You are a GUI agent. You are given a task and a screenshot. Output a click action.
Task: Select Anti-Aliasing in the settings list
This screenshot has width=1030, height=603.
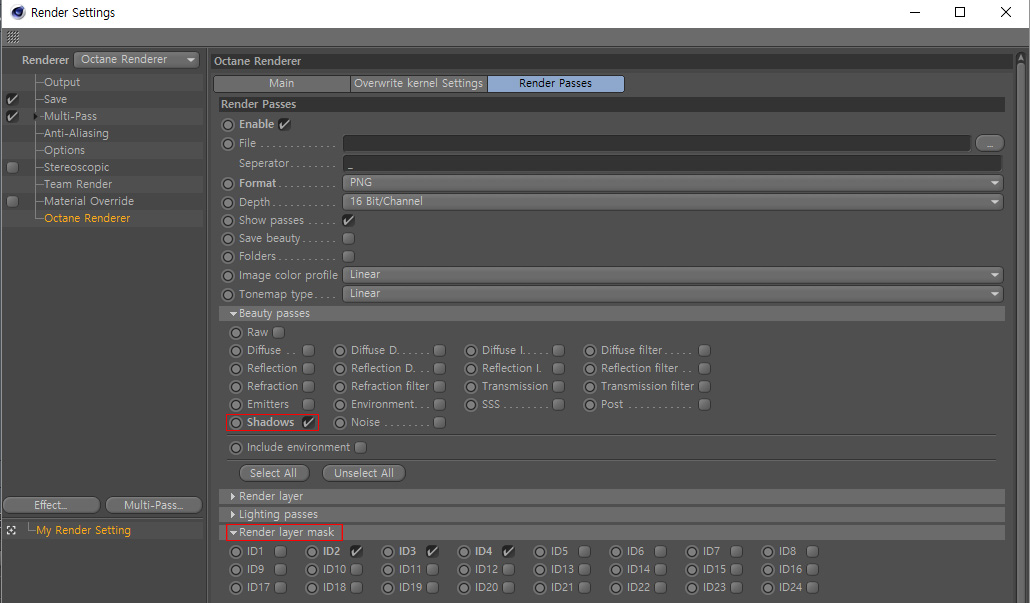coord(76,133)
